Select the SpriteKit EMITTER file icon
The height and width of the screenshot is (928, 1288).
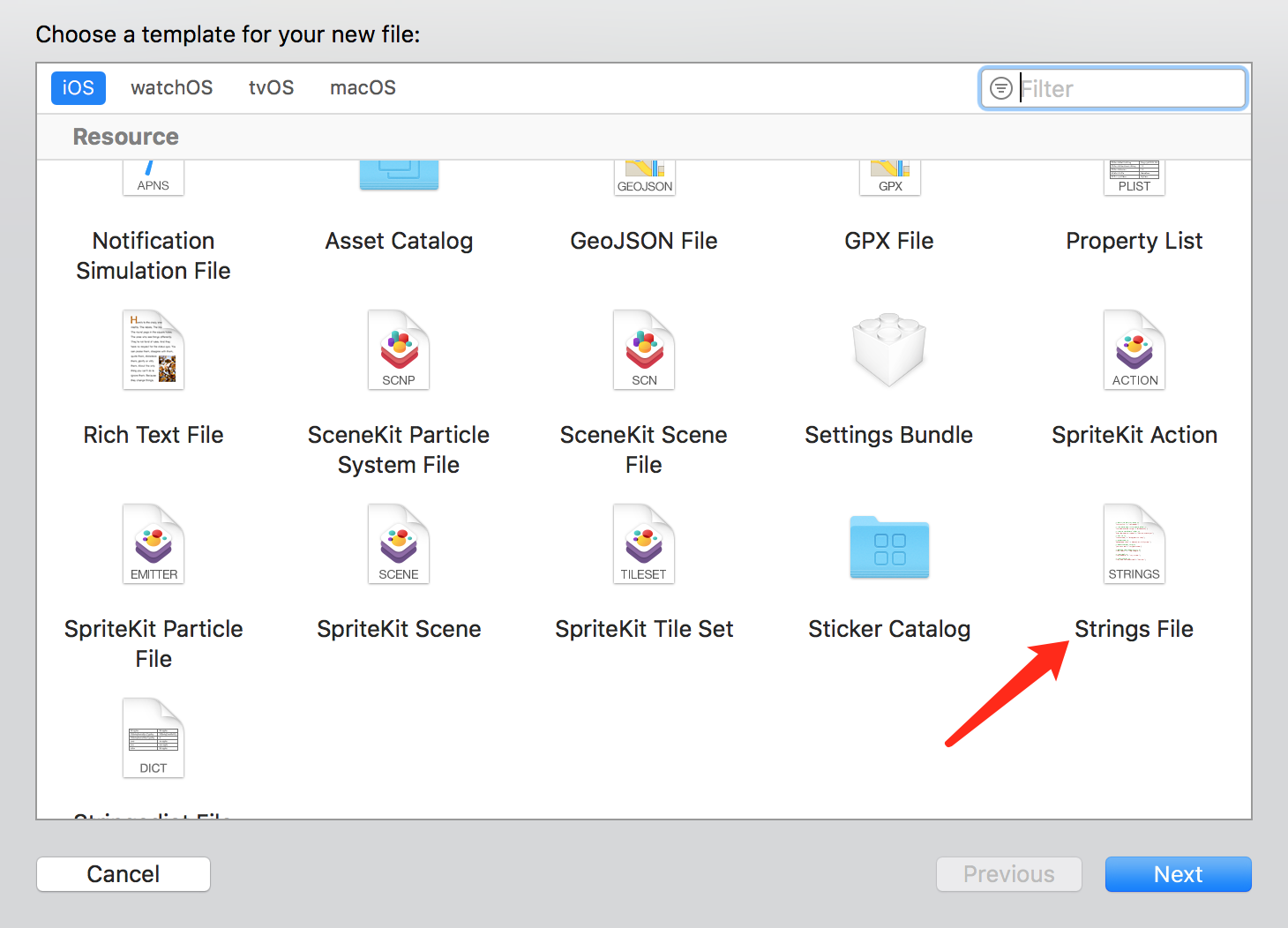(154, 543)
